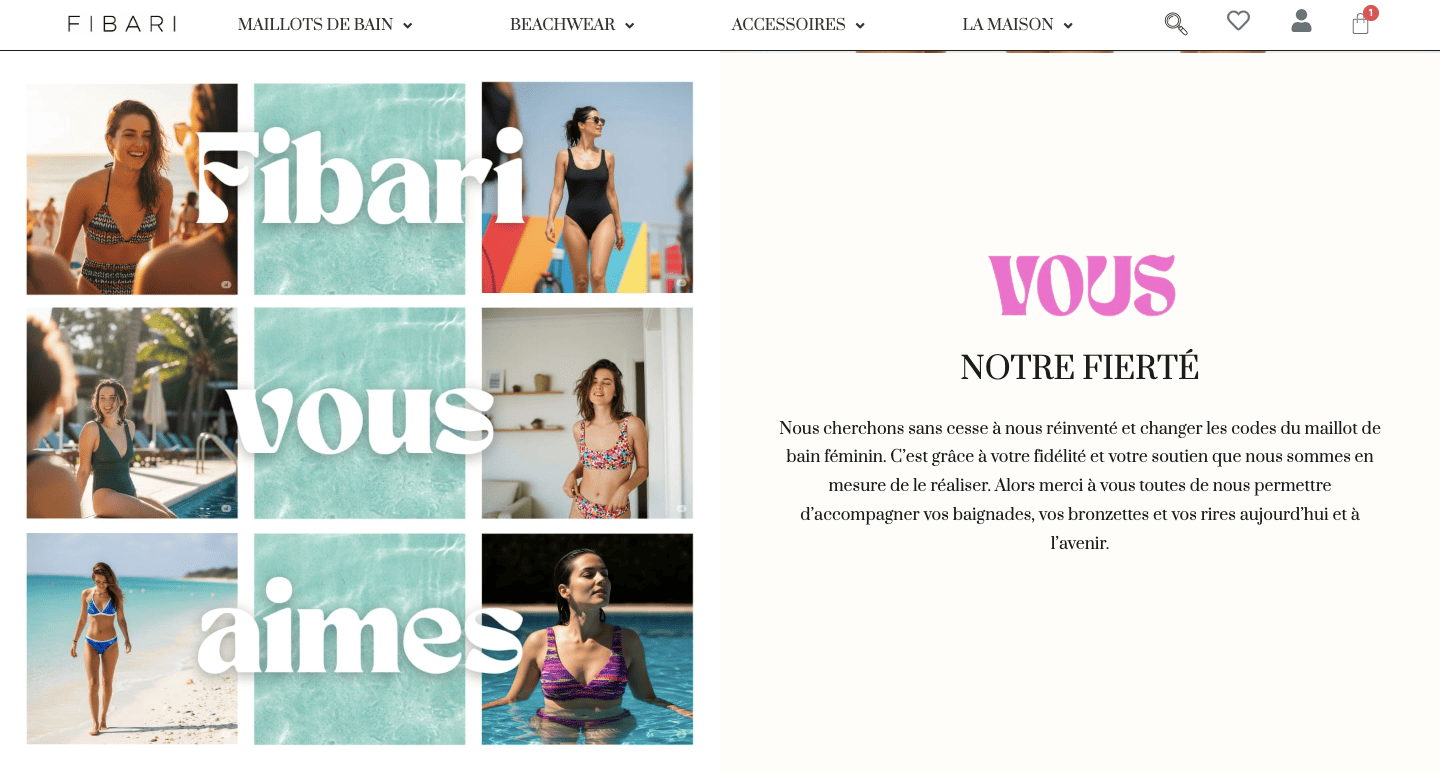Image resolution: width=1440 pixels, height=780 pixels.
Task: Open Beachwear menu item
Action: pos(562,25)
